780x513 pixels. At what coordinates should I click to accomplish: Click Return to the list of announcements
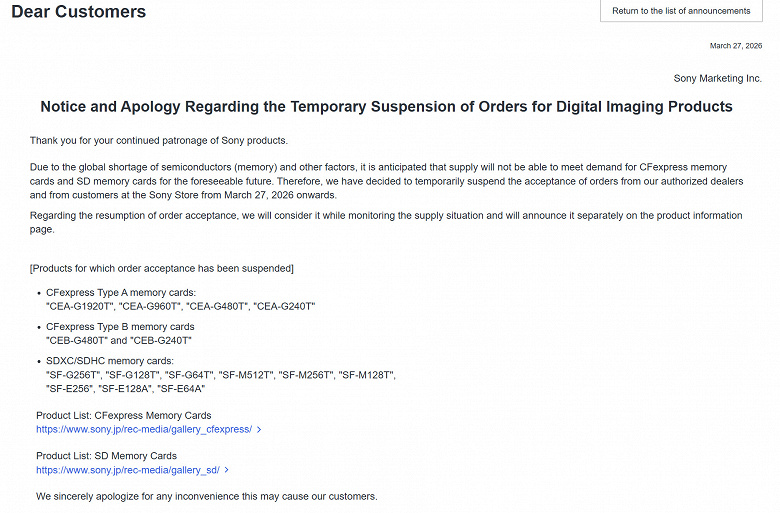coord(681,11)
